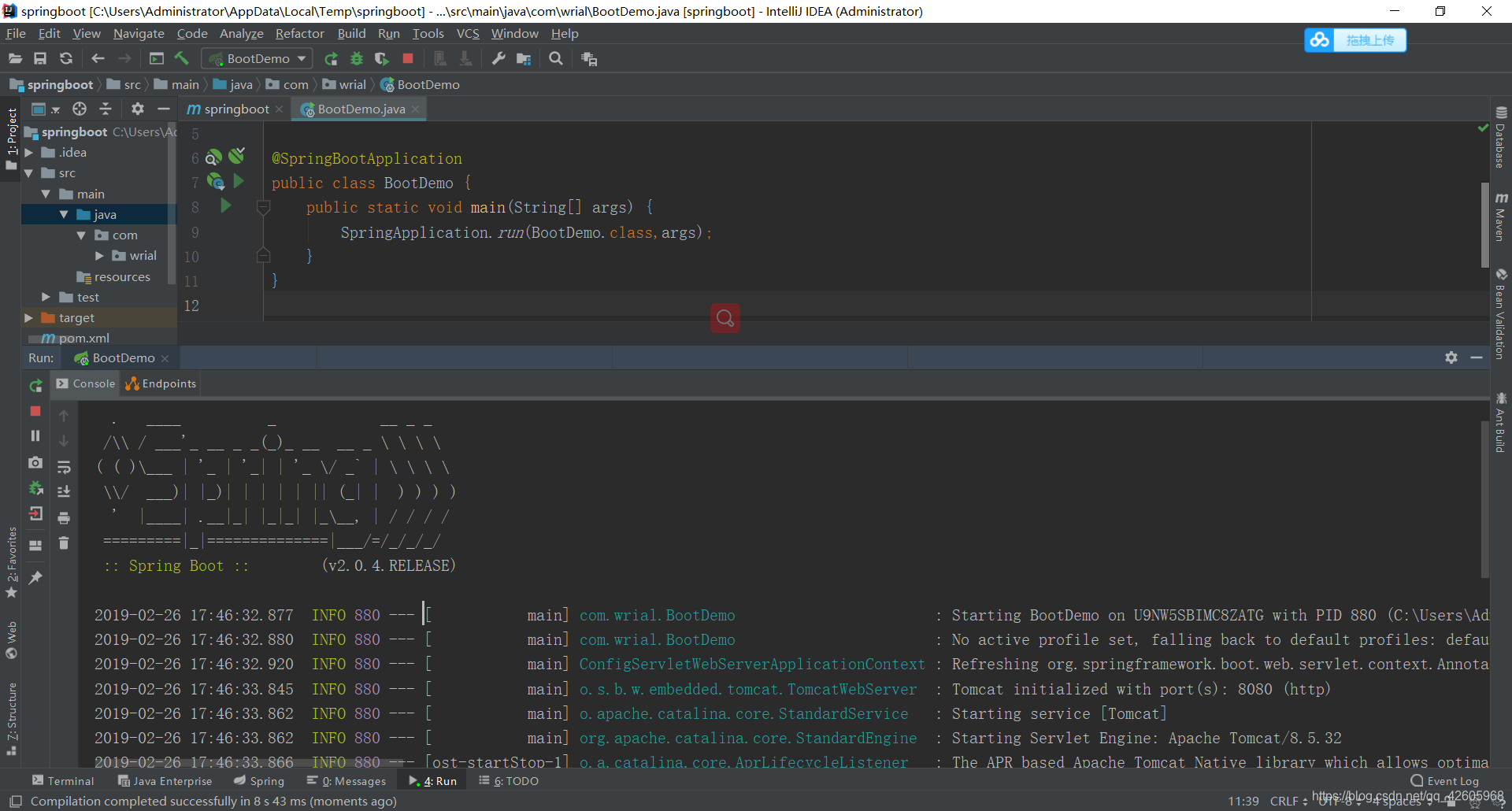
Task: Collapse the src folder node
Action: [x=29, y=173]
